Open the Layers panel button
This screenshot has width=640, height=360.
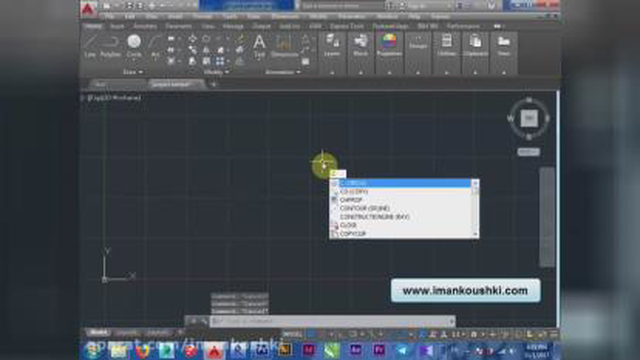coord(332,45)
